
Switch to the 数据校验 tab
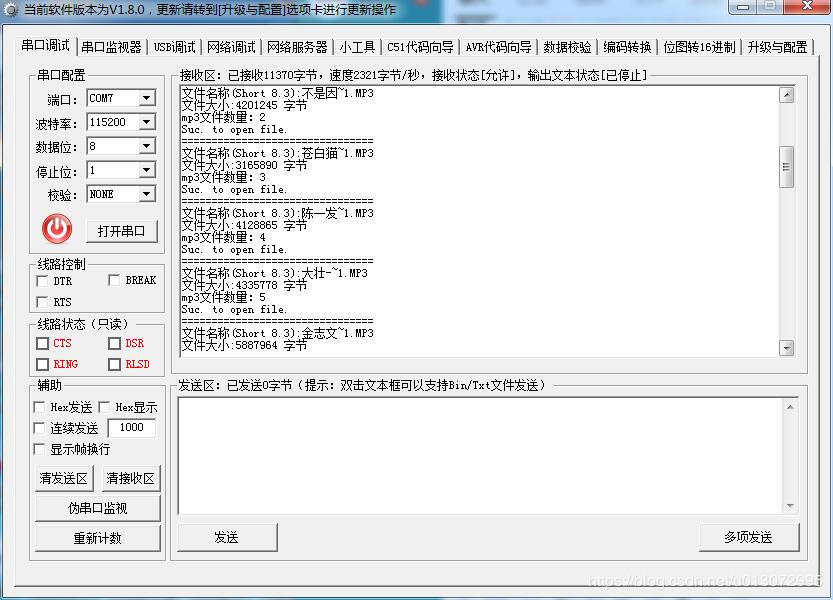pyautogui.click(x=567, y=47)
